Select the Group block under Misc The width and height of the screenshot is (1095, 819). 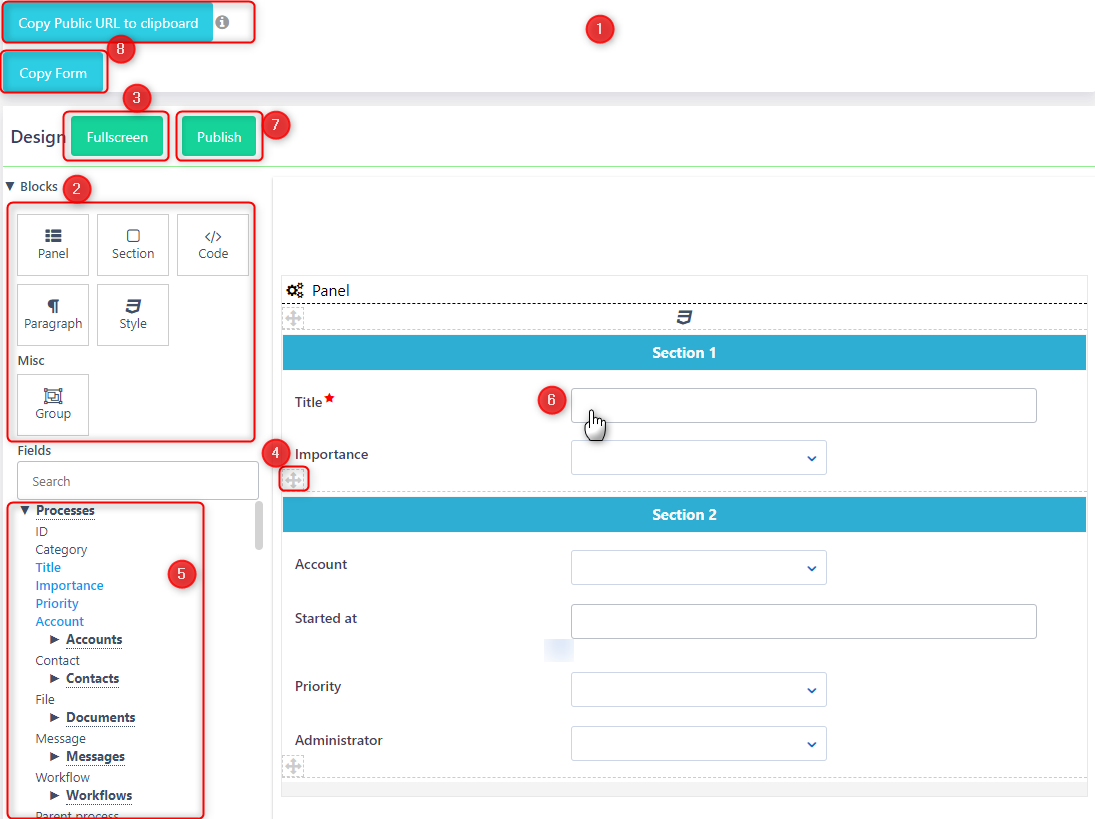click(x=53, y=405)
